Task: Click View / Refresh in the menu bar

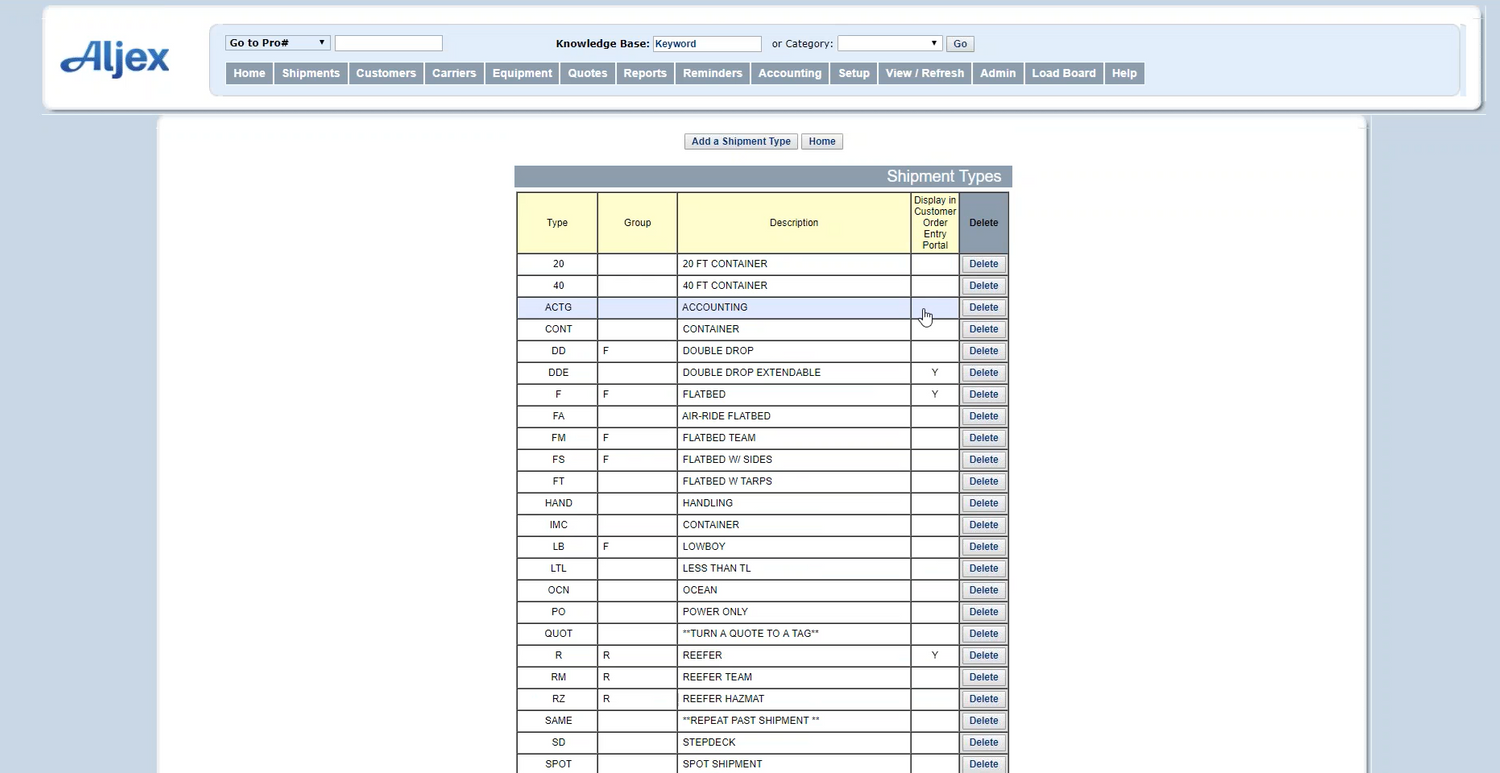Action: (x=925, y=73)
